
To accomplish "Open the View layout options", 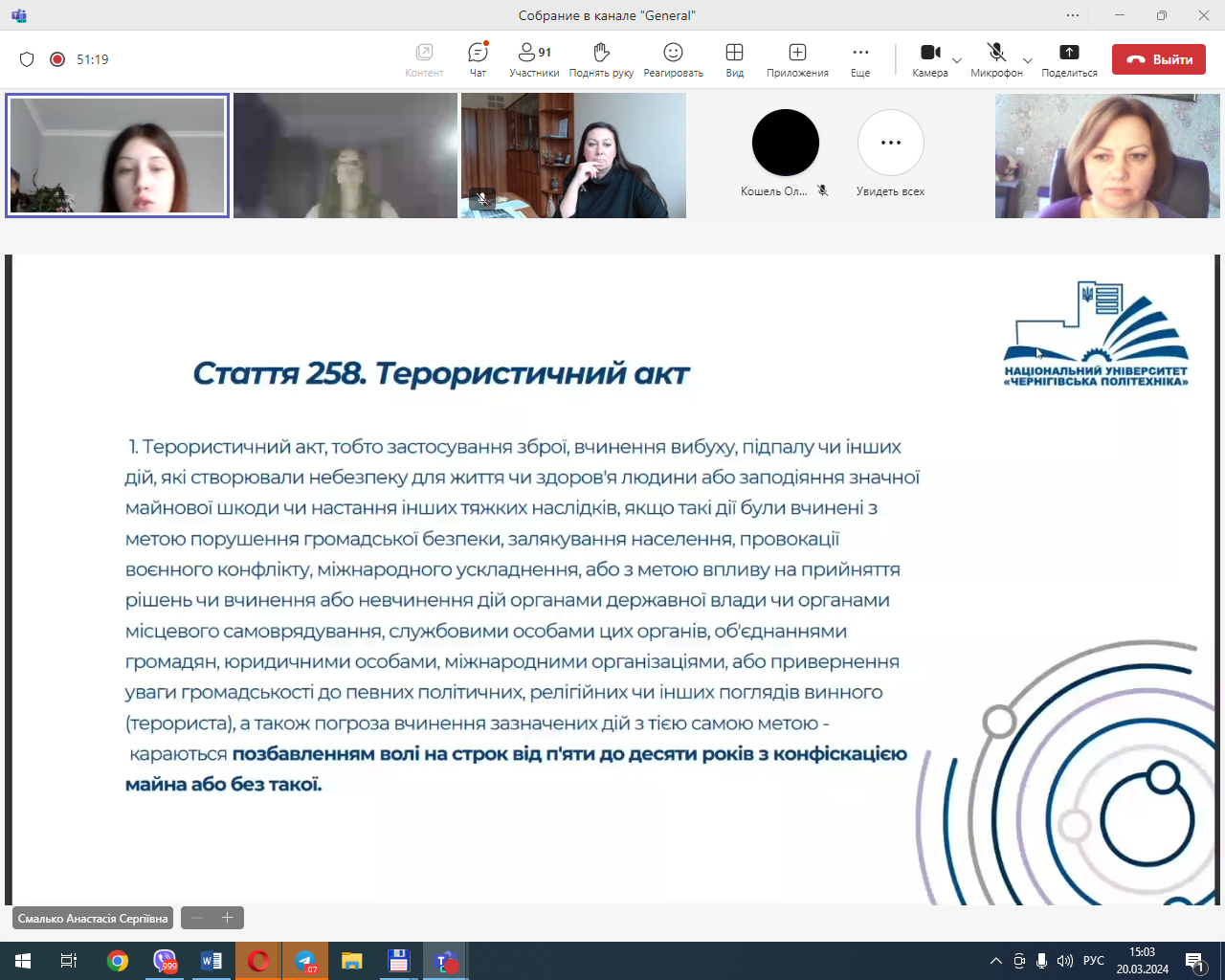I will (734, 59).
